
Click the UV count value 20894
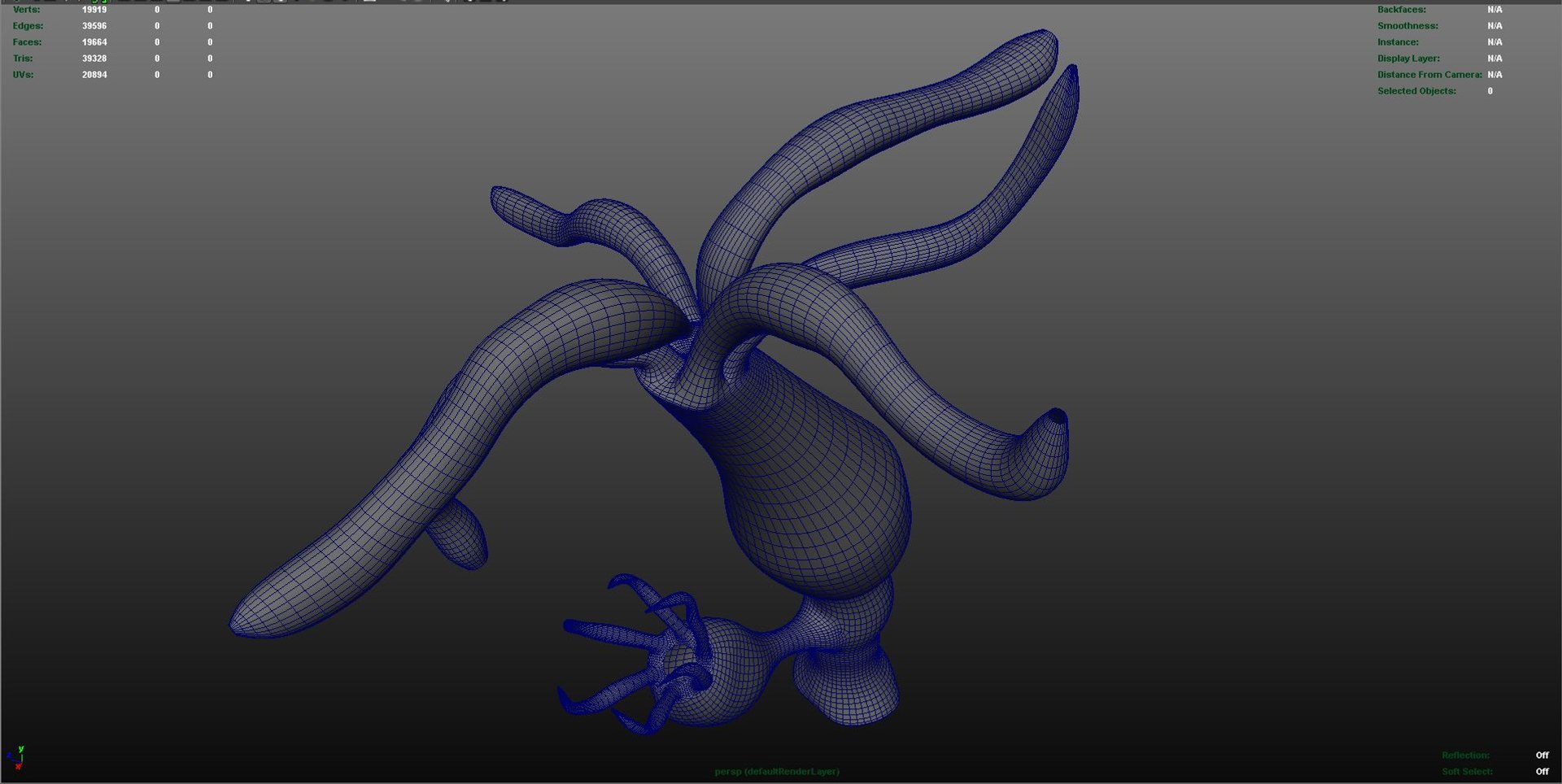point(94,75)
